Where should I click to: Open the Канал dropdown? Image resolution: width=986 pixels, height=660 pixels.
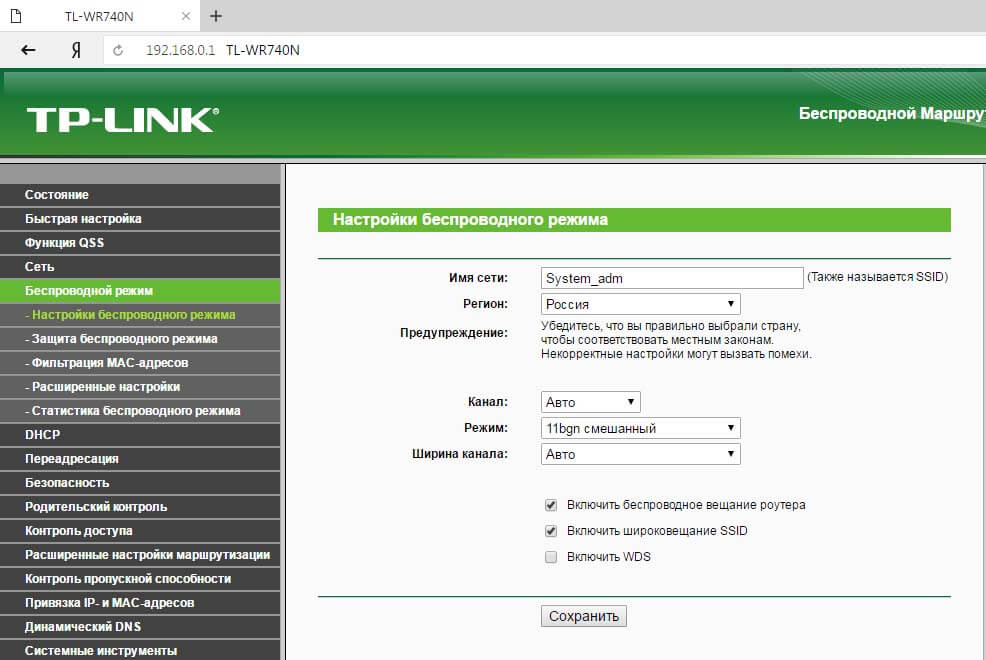[590, 402]
